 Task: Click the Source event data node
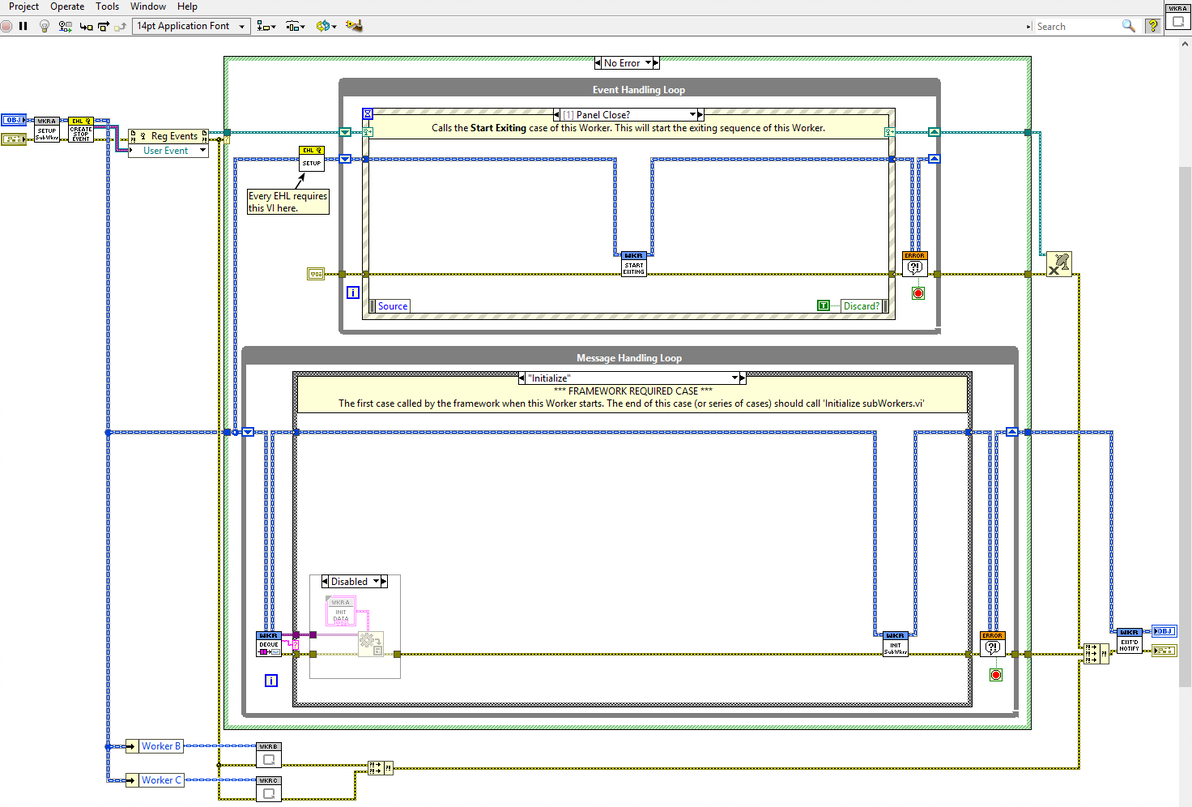392,306
